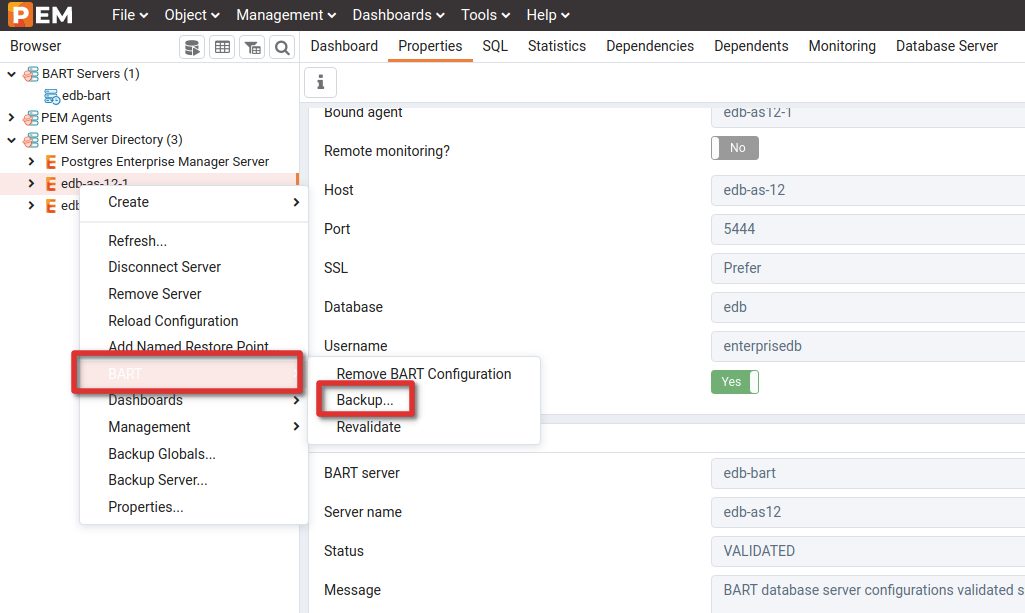Click the BART server field edb-bart
The image size is (1025, 613).
[867, 473]
